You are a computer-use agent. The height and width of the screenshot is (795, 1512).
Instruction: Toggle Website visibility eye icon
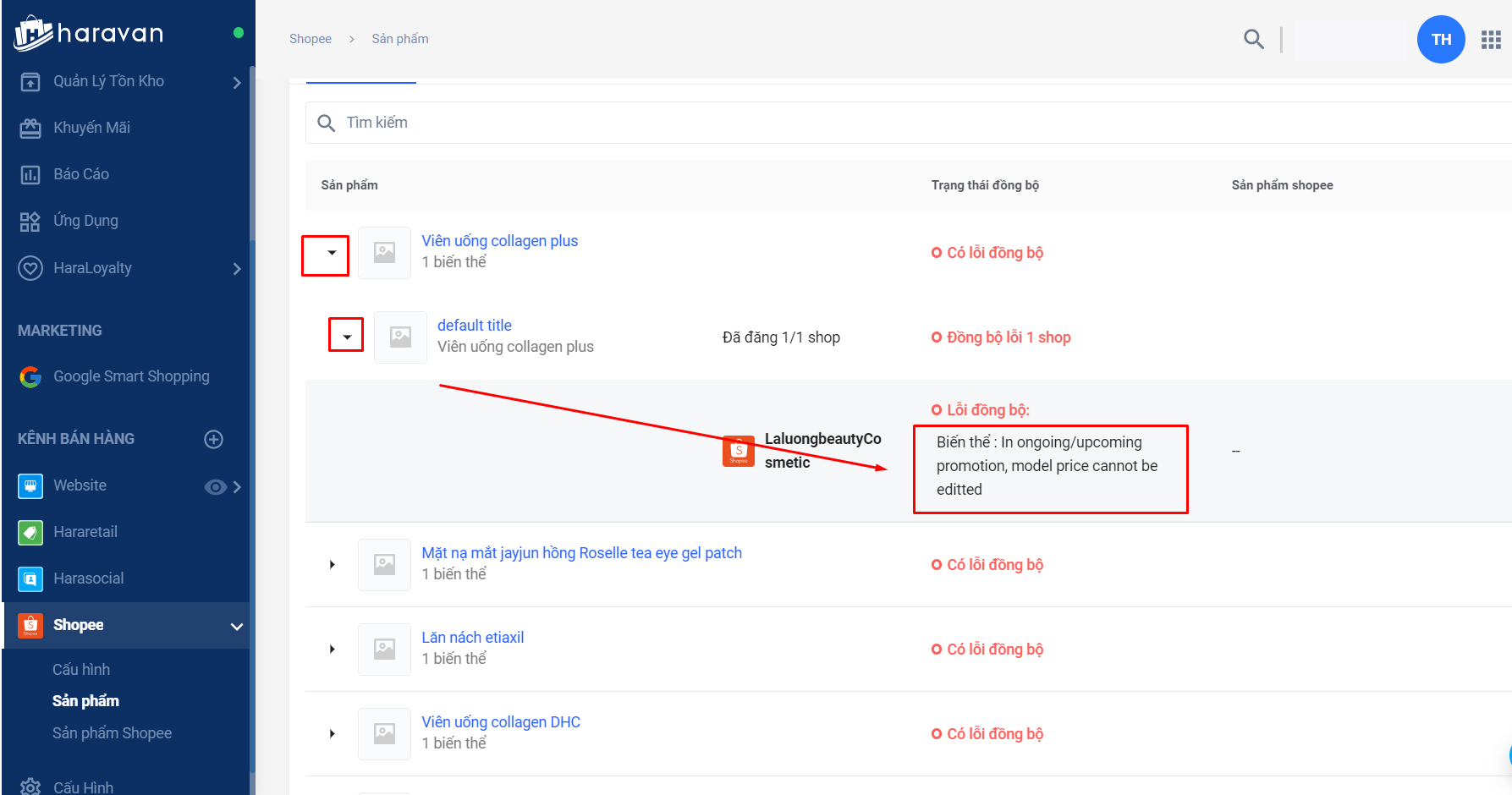215,486
